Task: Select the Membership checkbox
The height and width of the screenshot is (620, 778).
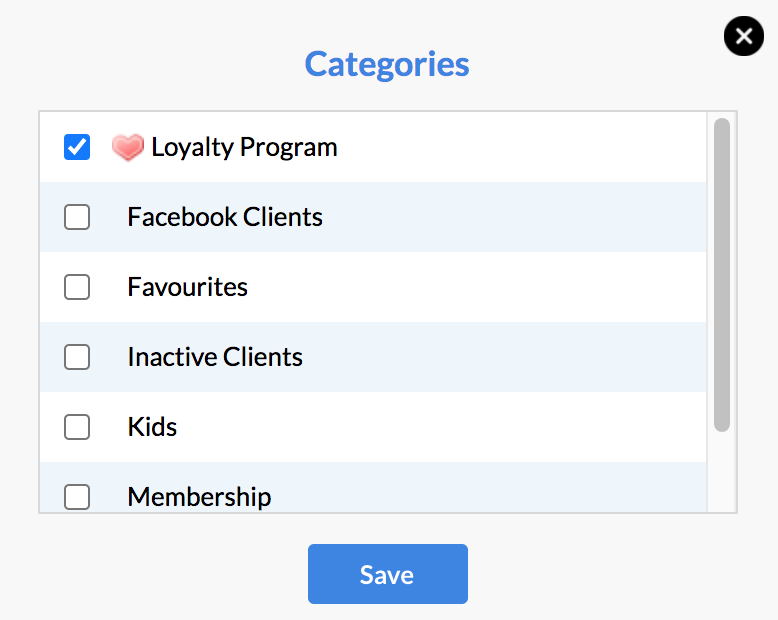Action: (77, 496)
